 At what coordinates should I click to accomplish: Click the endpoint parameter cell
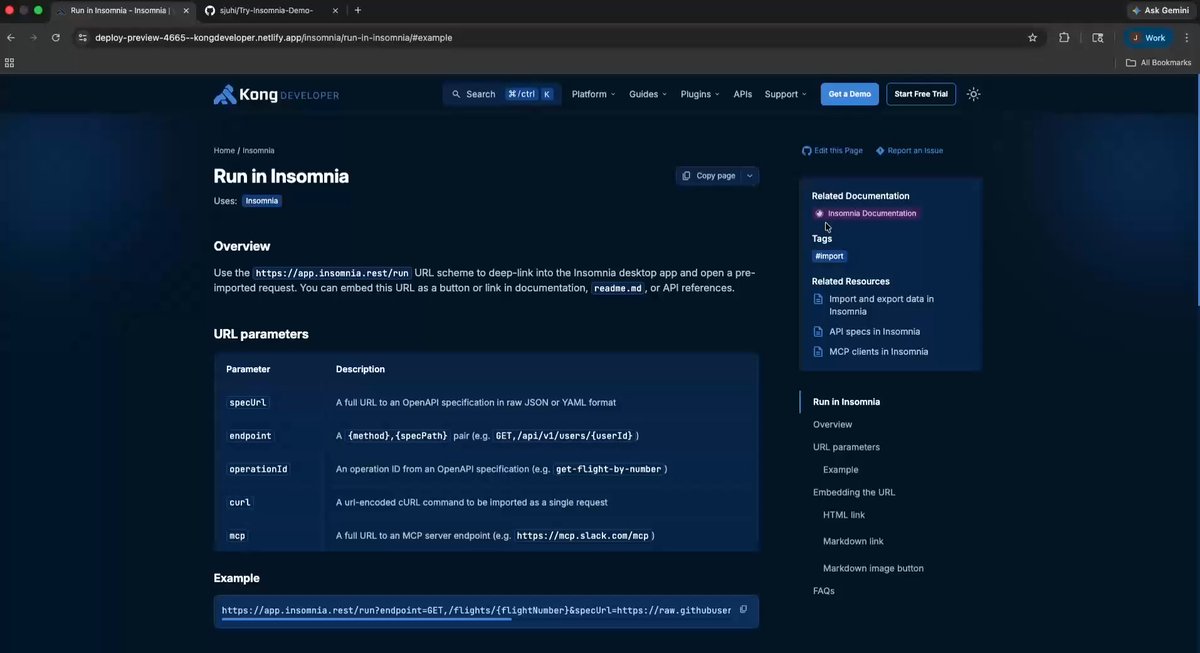click(250, 436)
